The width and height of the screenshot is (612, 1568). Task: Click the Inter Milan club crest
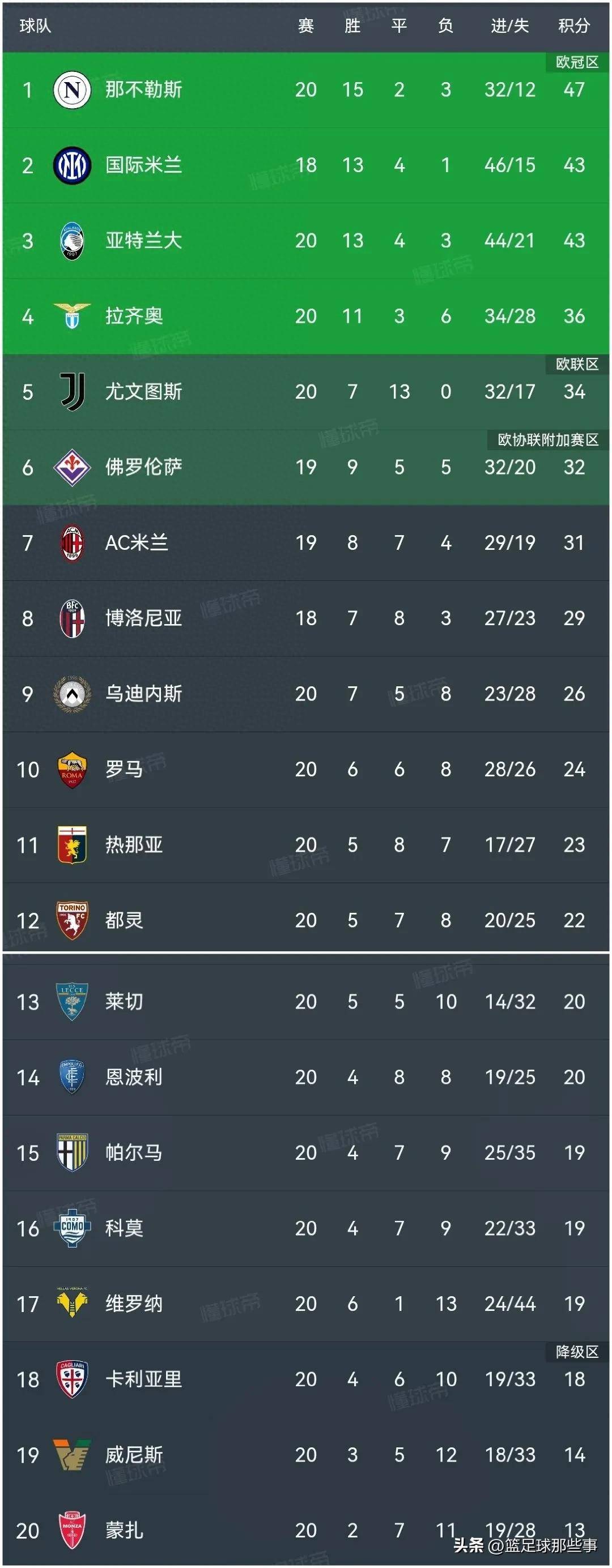(x=72, y=165)
